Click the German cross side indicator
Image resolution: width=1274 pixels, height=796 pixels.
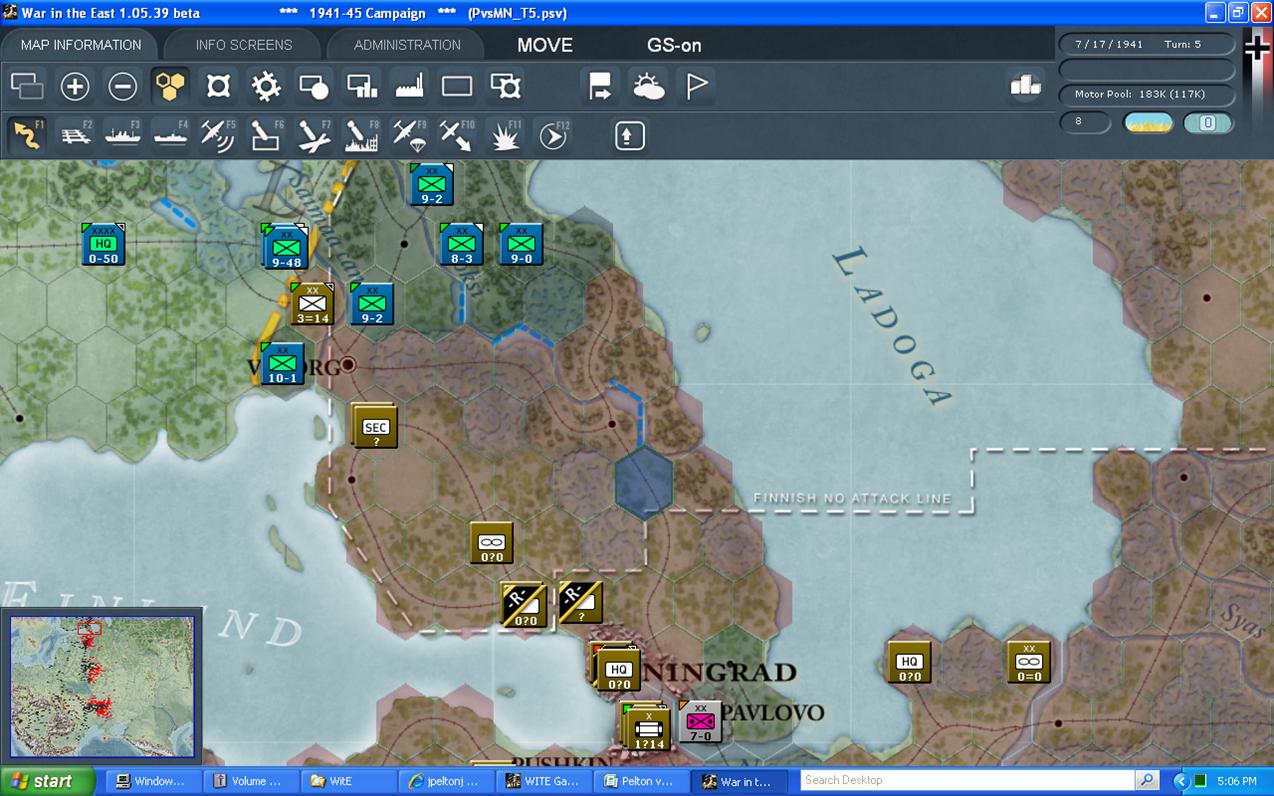(1257, 47)
